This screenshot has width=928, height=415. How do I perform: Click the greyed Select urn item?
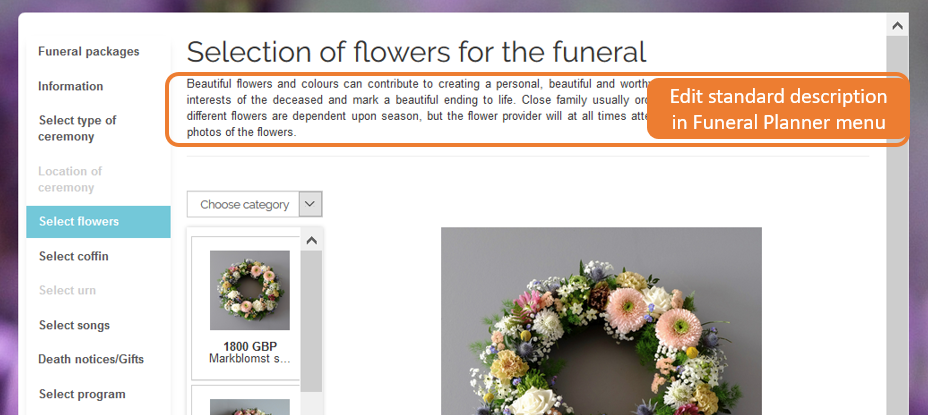tap(67, 290)
